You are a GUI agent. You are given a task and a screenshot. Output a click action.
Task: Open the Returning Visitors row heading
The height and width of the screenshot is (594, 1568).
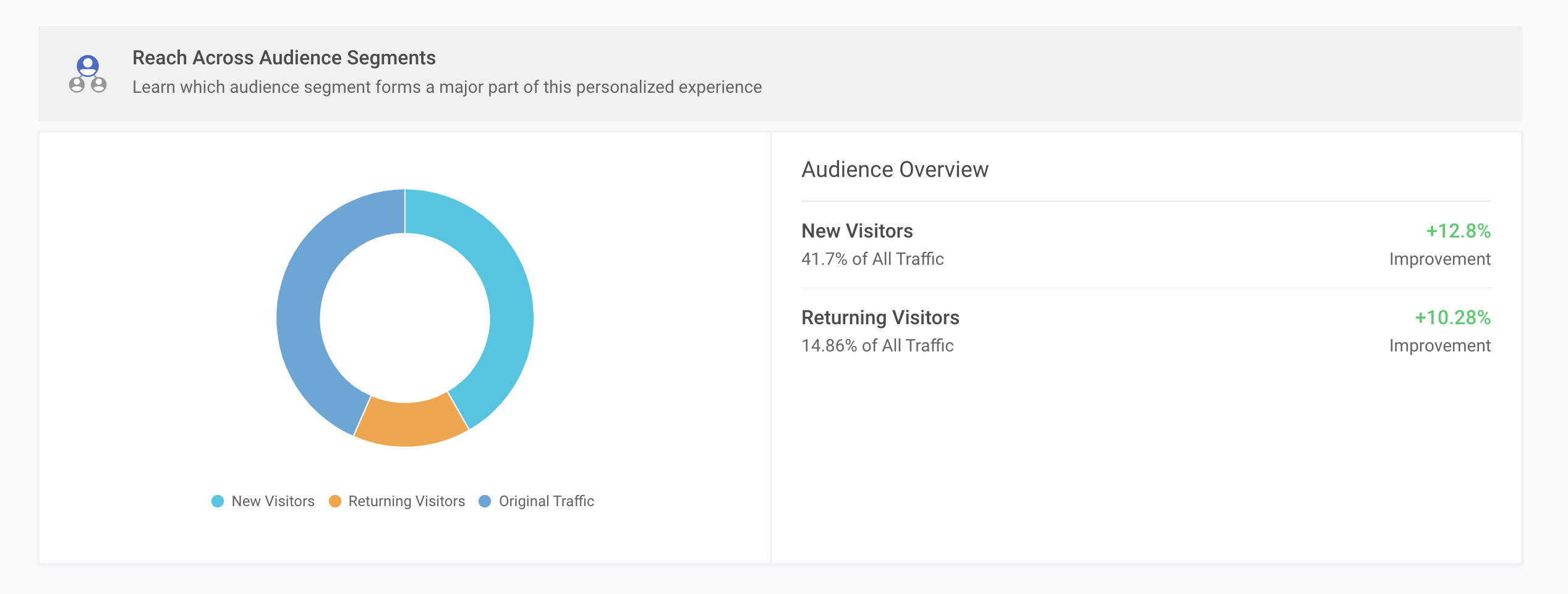click(x=880, y=317)
